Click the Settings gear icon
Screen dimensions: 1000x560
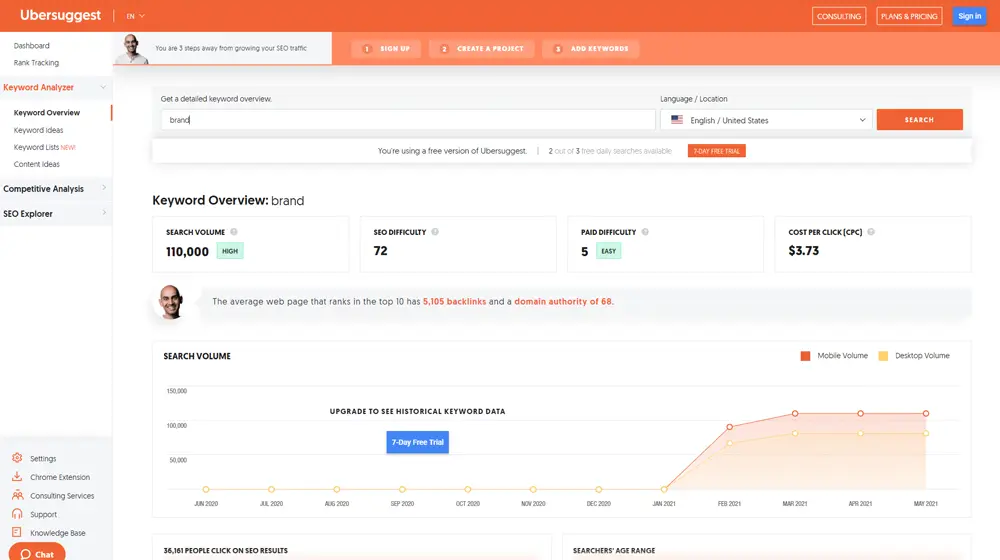coord(17,458)
